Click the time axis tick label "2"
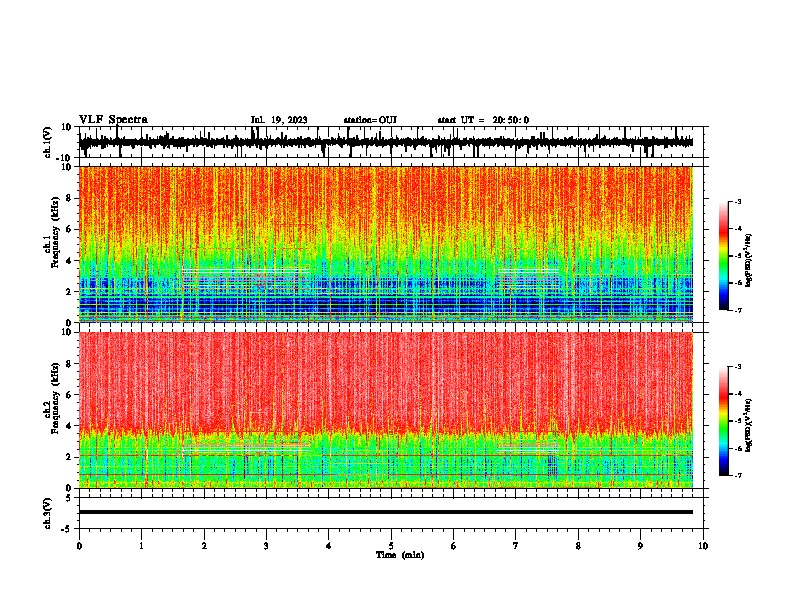 204,545
